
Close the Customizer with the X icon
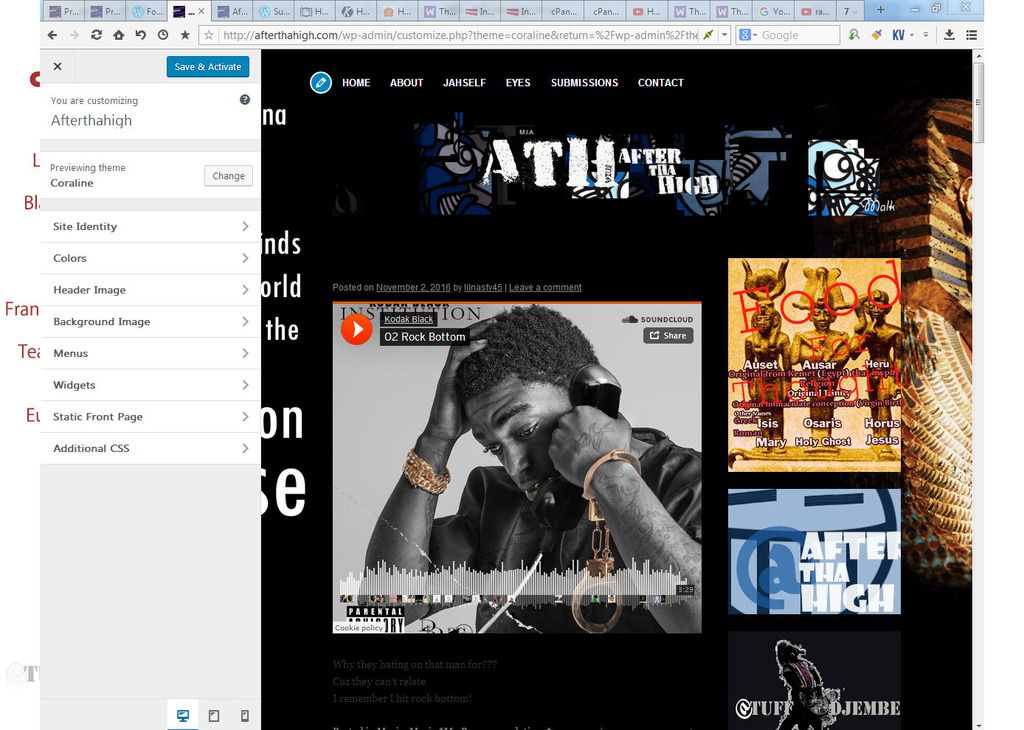pos(57,67)
